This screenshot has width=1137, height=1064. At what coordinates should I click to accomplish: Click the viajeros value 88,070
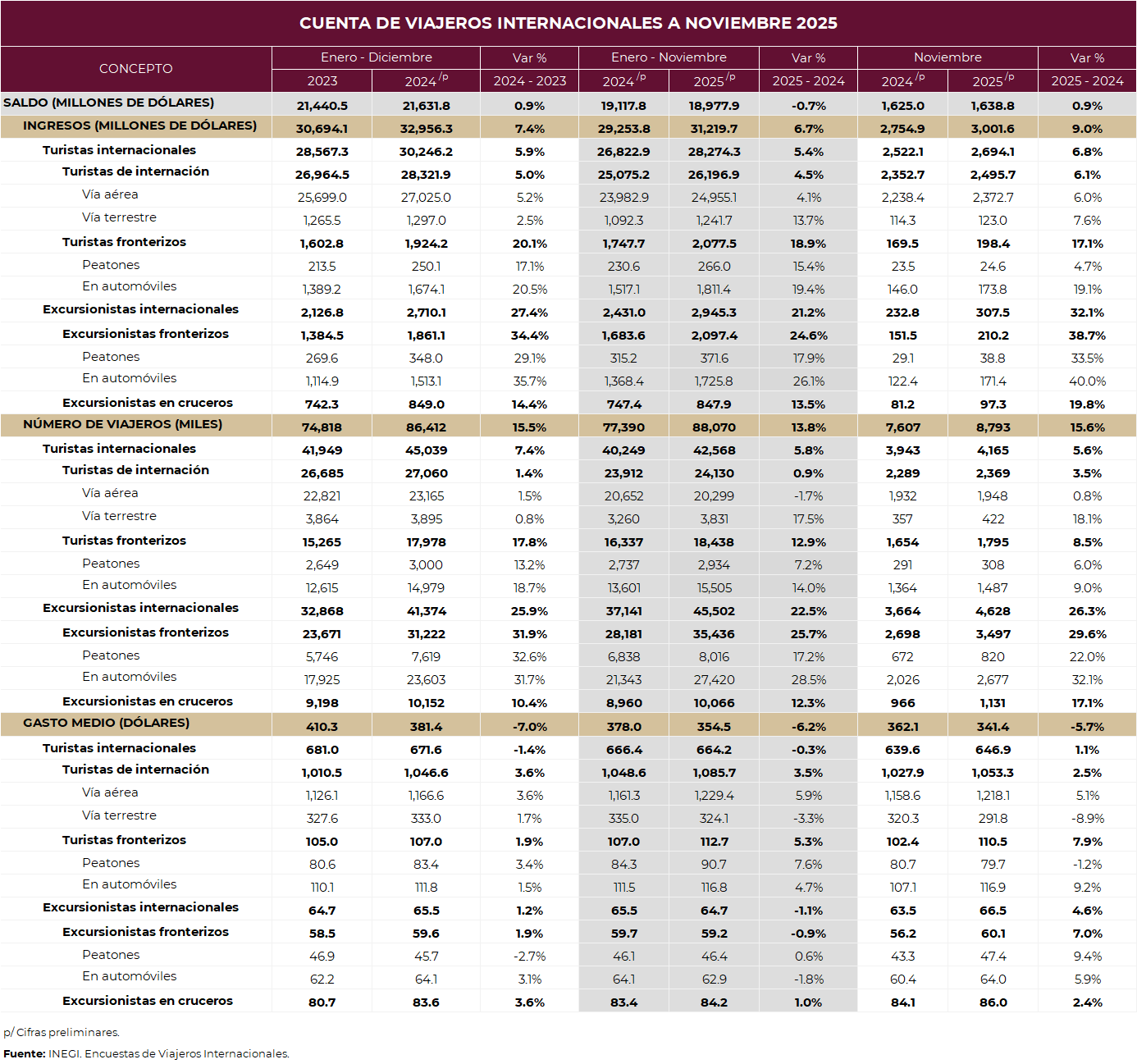(714, 427)
